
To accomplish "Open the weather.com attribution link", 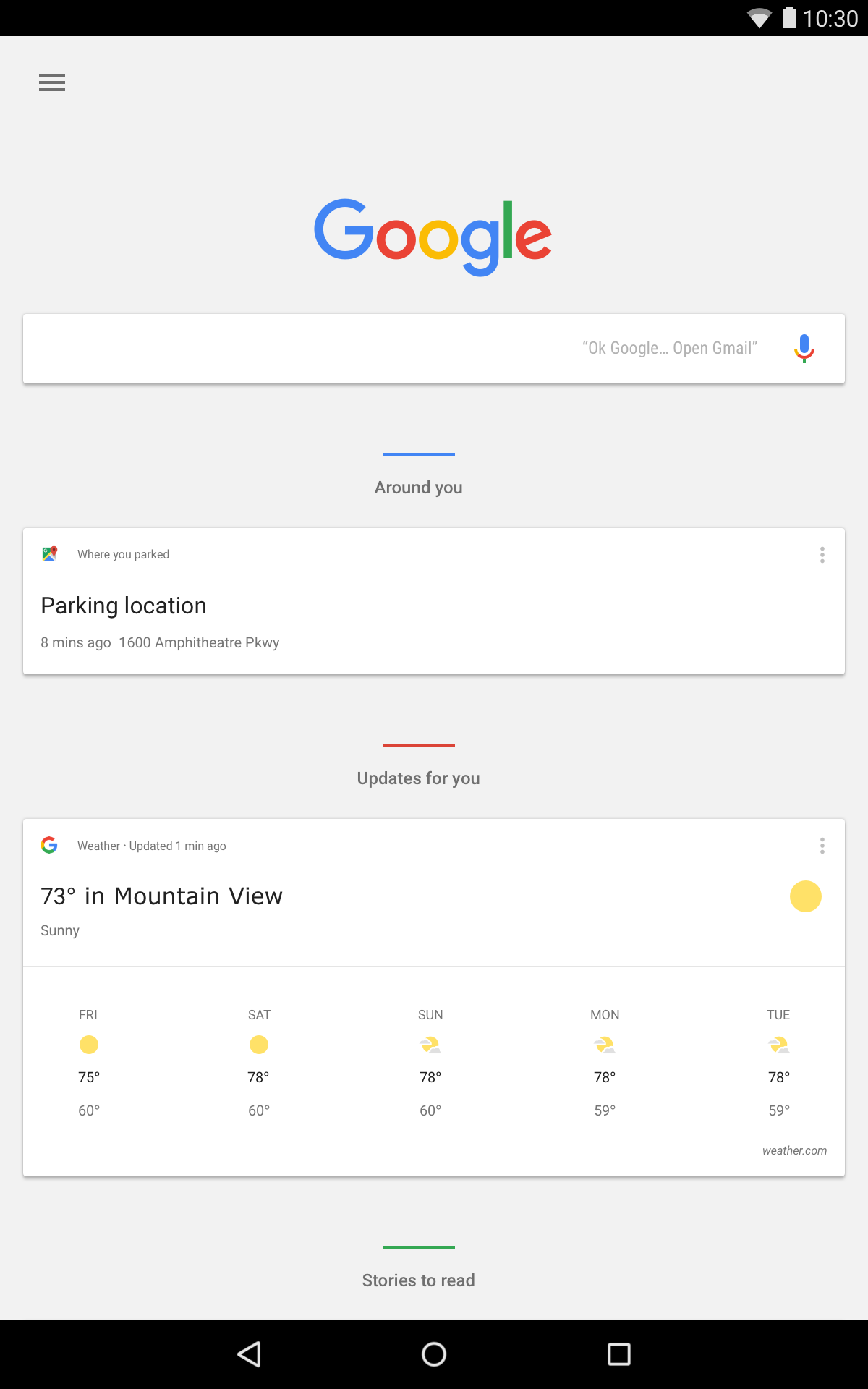I will pos(794,1150).
